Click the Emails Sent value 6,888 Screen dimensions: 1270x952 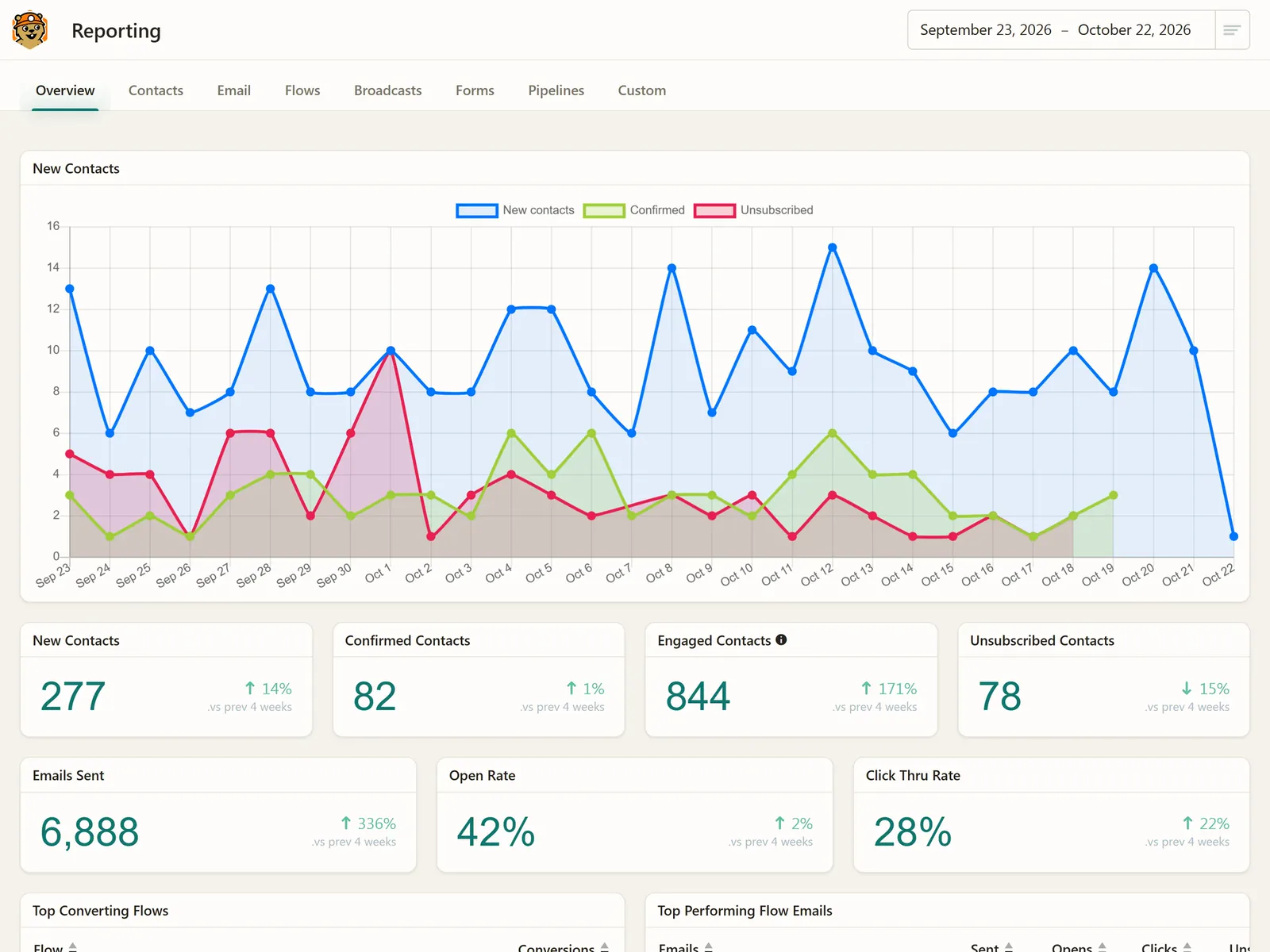point(90,832)
